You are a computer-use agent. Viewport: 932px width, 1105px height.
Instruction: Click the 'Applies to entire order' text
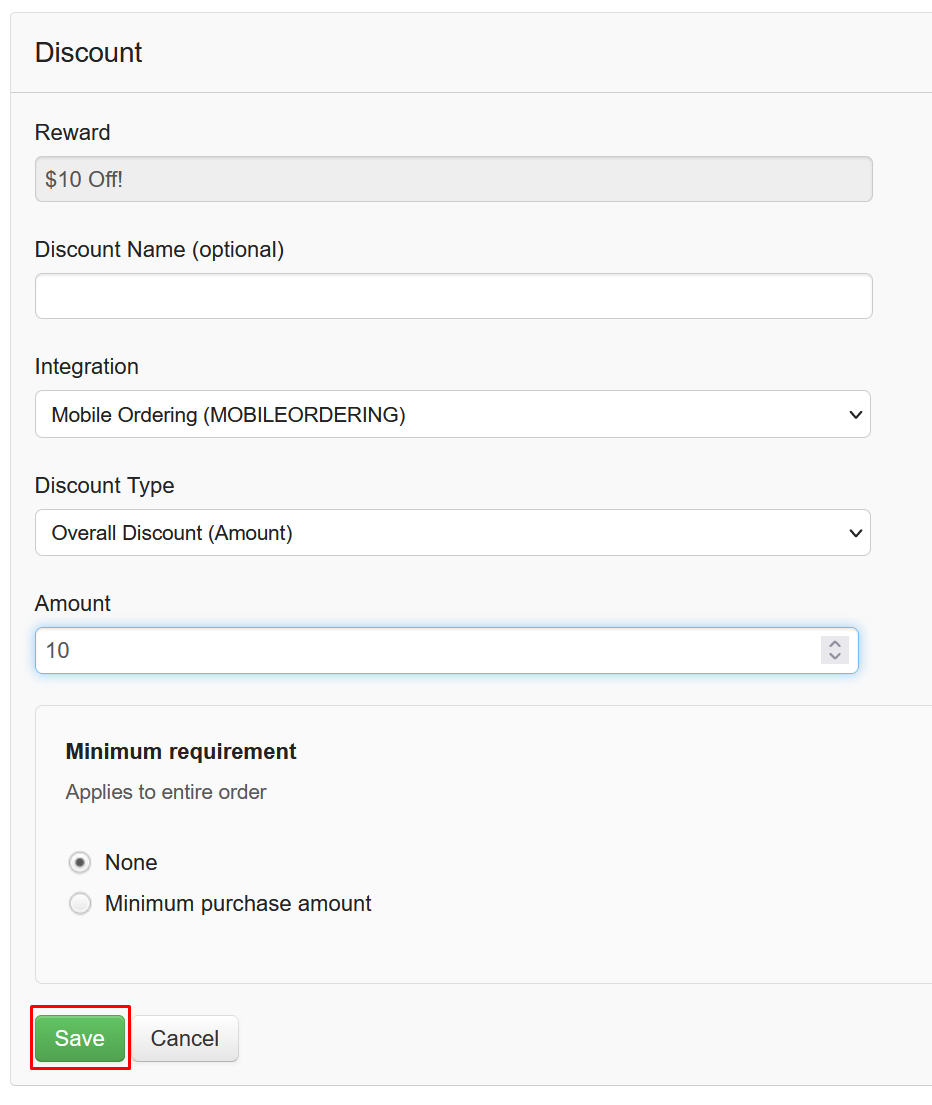(x=166, y=792)
